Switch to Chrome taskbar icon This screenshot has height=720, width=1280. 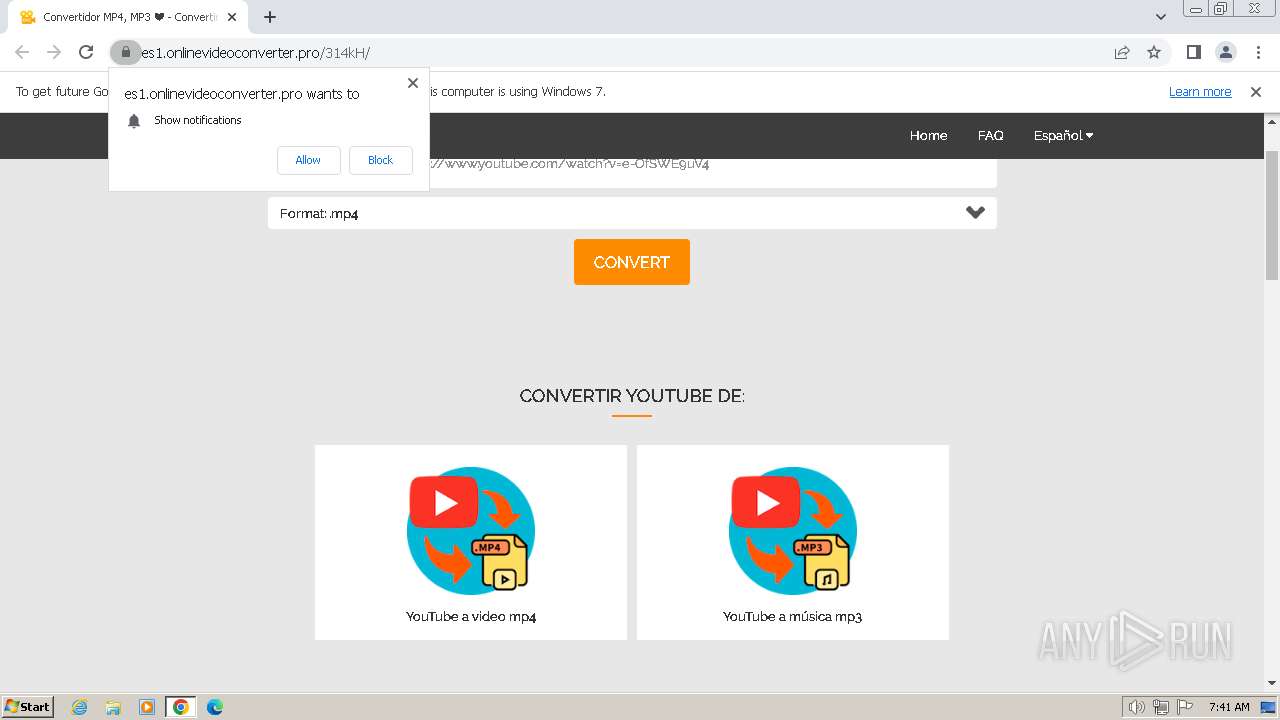click(181, 707)
